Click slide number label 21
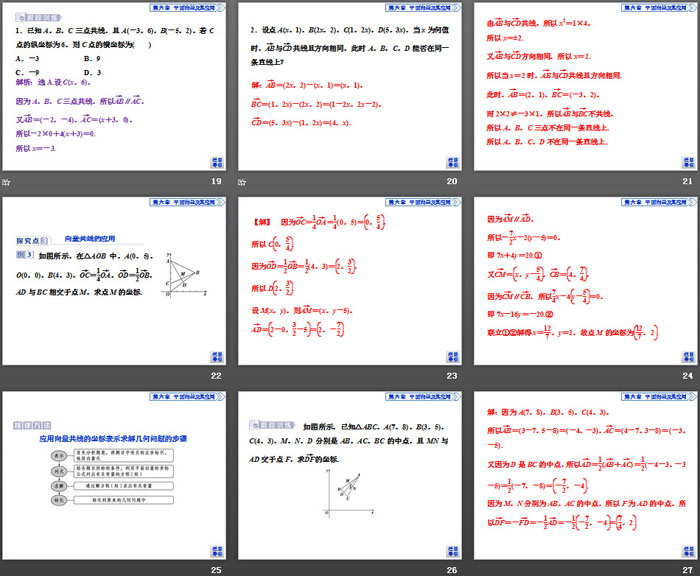 pyautogui.click(x=688, y=181)
